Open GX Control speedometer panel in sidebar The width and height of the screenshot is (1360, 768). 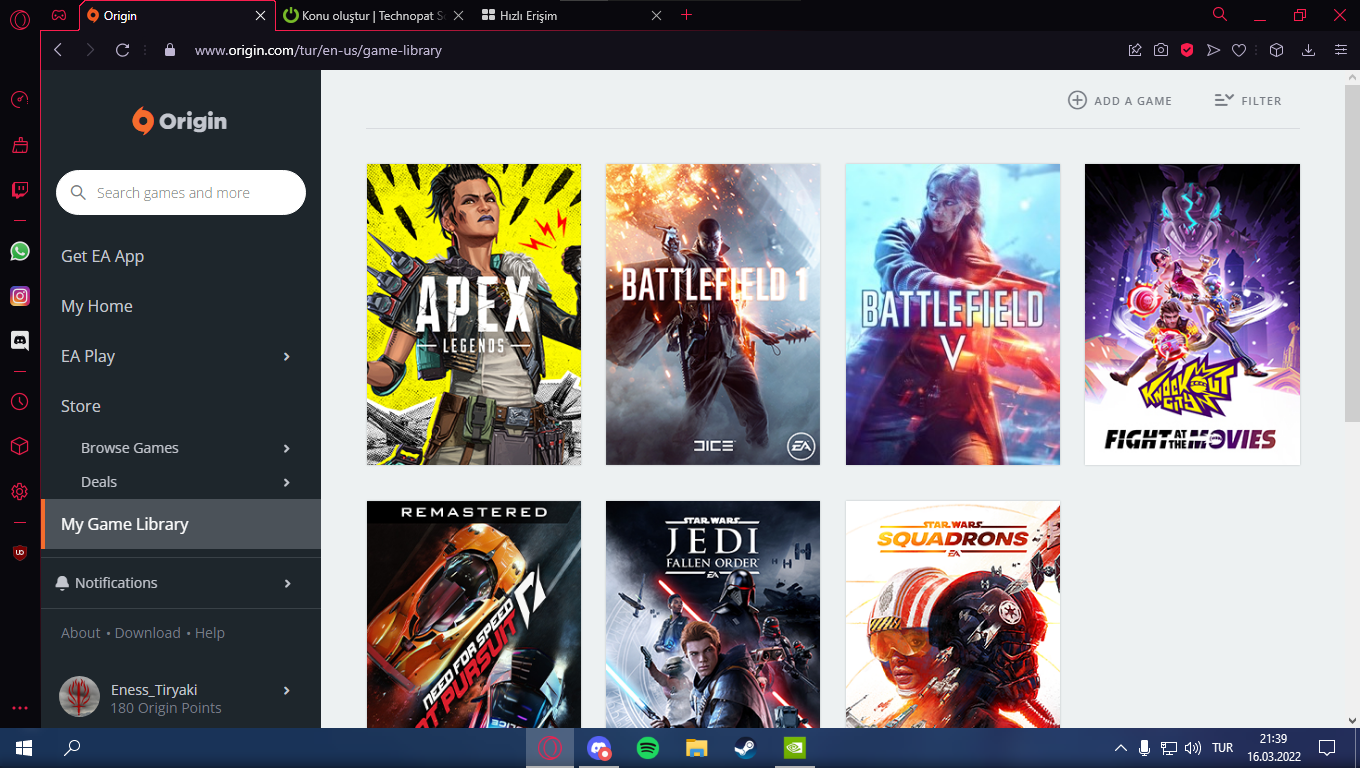coord(19,100)
